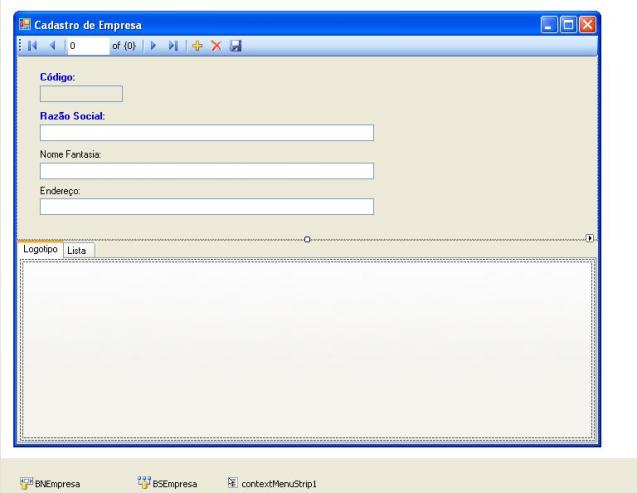Select BNEmpresa component in tray
The image size is (637, 493).
coord(50,483)
